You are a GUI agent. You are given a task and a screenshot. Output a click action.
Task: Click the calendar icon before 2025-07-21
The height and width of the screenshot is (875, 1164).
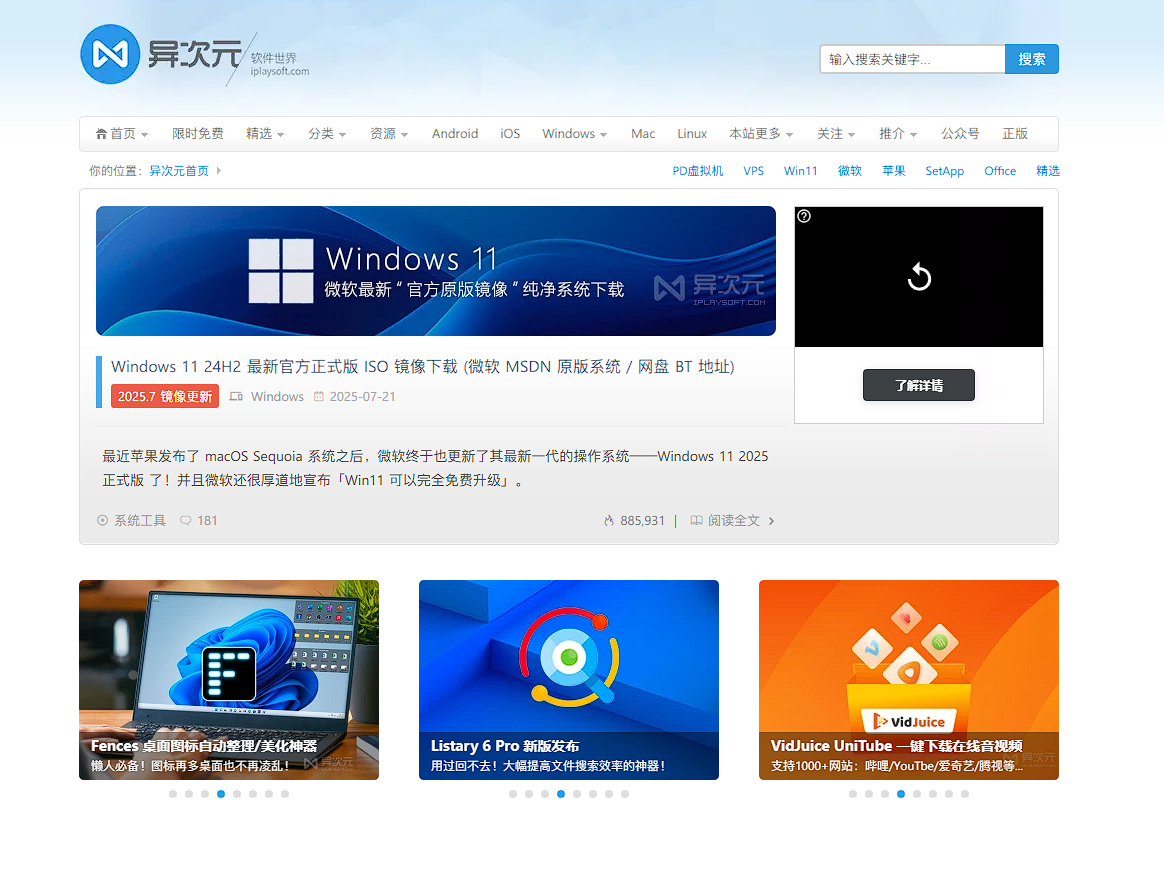pyautogui.click(x=318, y=396)
